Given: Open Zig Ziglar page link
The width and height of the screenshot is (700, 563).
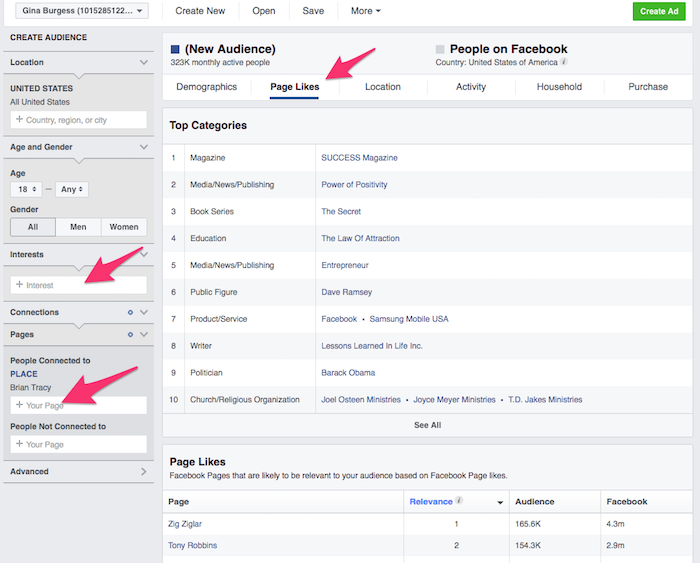Looking at the screenshot, I should (x=185, y=524).
